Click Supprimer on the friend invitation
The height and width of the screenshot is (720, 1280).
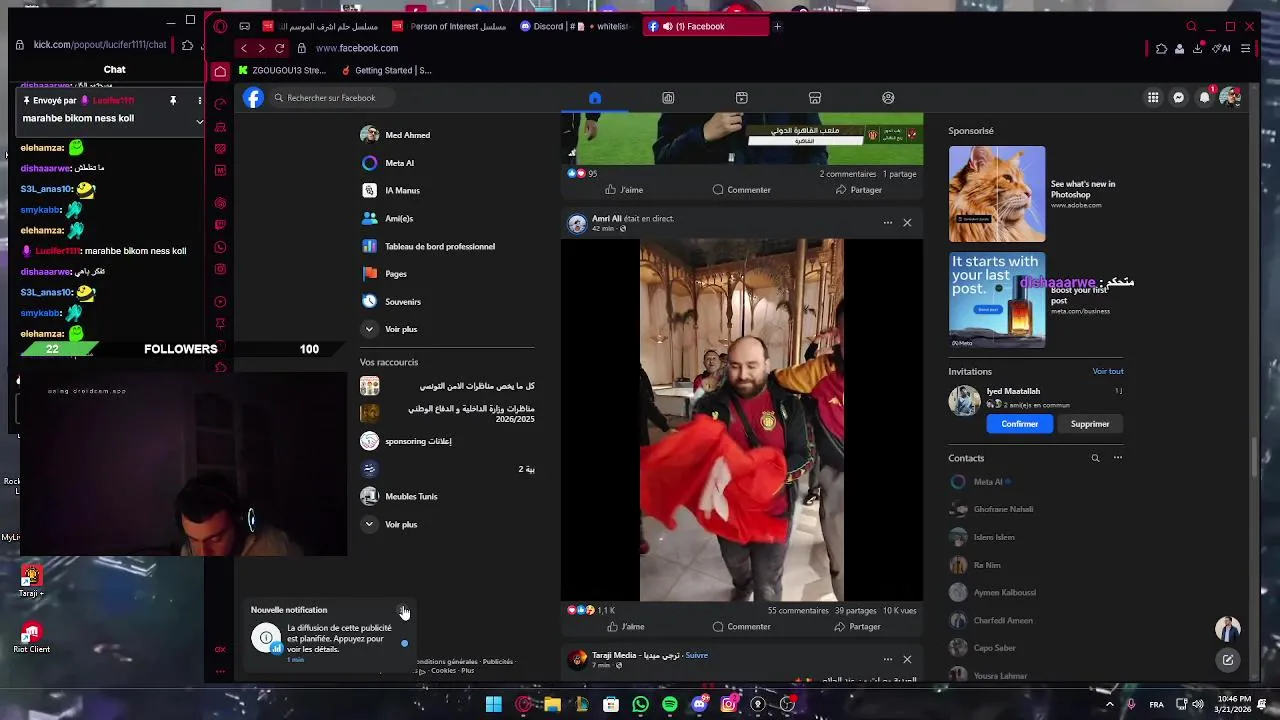(x=1090, y=424)
